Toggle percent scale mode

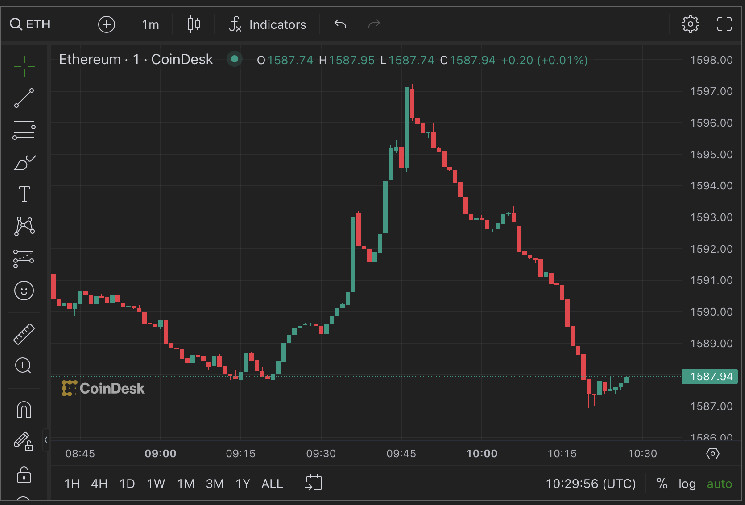[661, 484]
